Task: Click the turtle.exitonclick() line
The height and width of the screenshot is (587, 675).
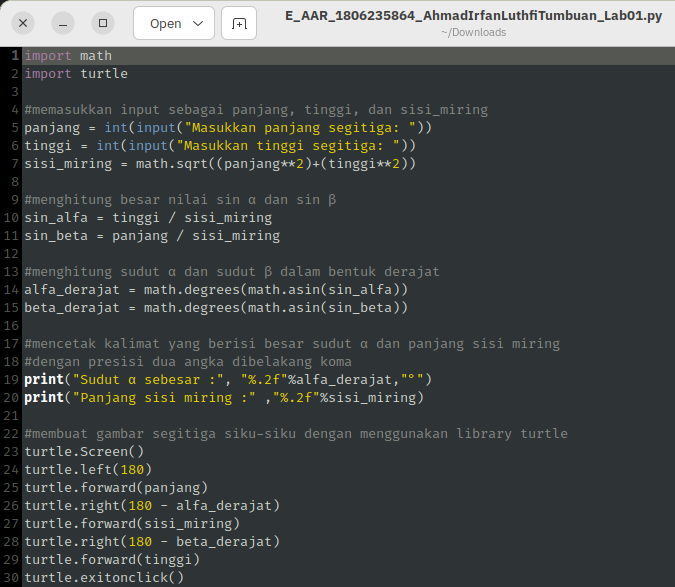Action: click(x=104, y=578)
